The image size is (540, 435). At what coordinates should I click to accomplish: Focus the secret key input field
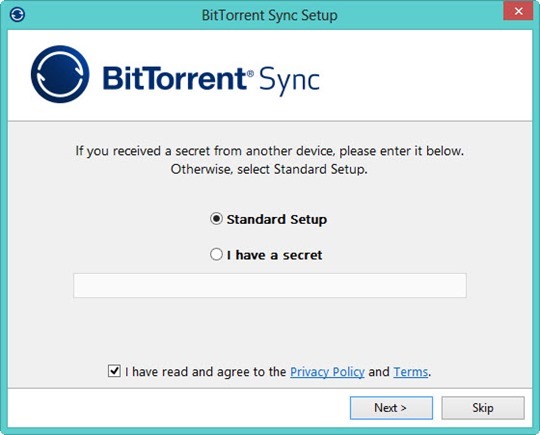270,285
